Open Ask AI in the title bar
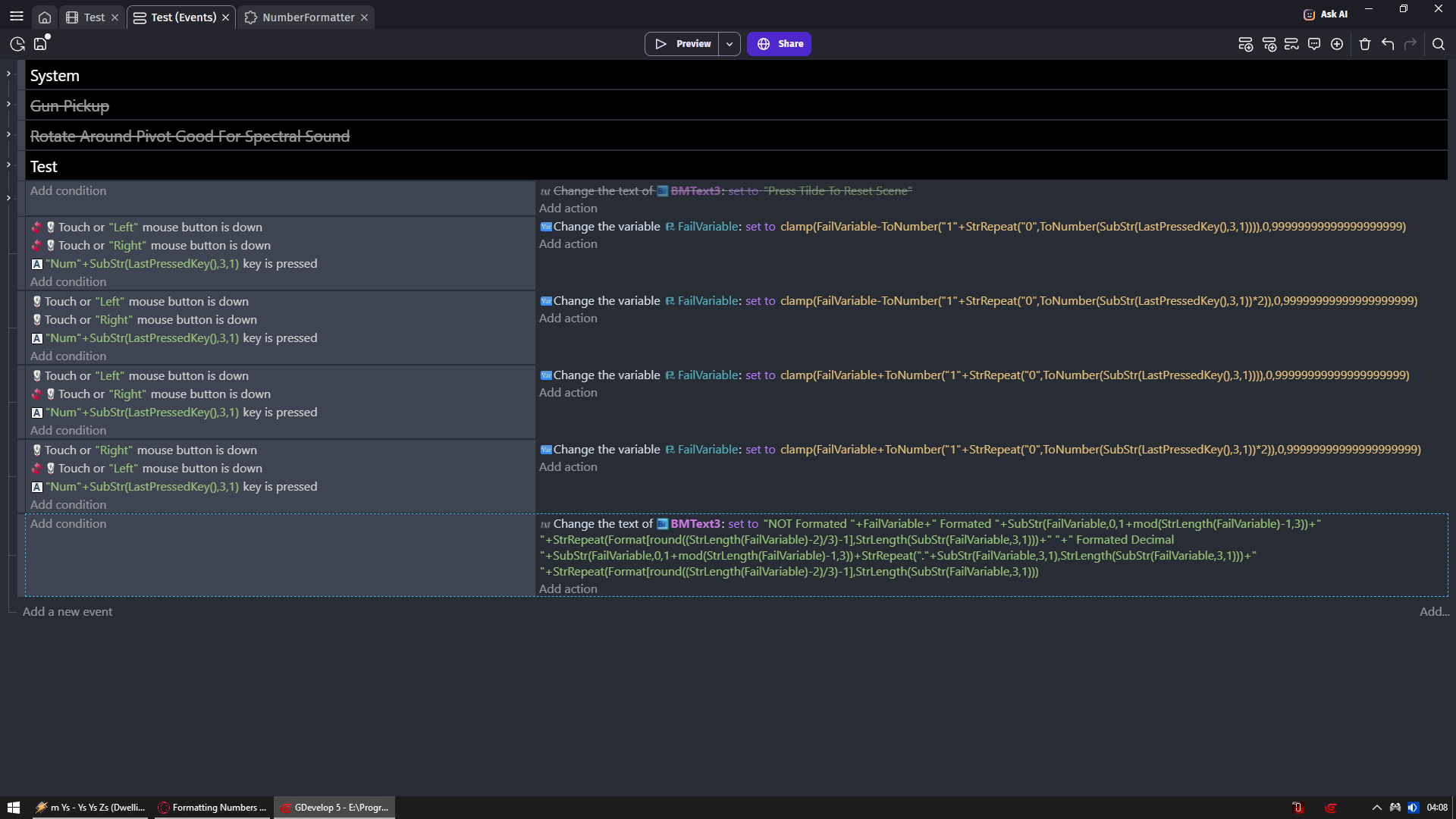Screen dimensions: 1456x819 [x=1326, y=14]
